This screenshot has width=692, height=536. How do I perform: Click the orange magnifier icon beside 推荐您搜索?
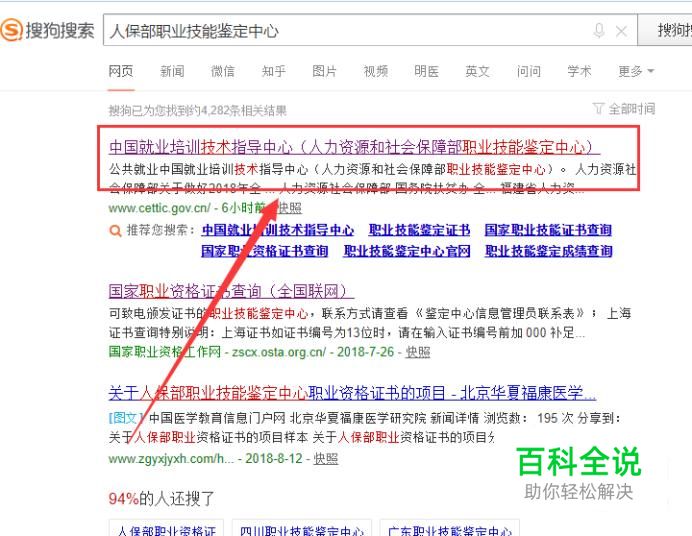[115, 231]
